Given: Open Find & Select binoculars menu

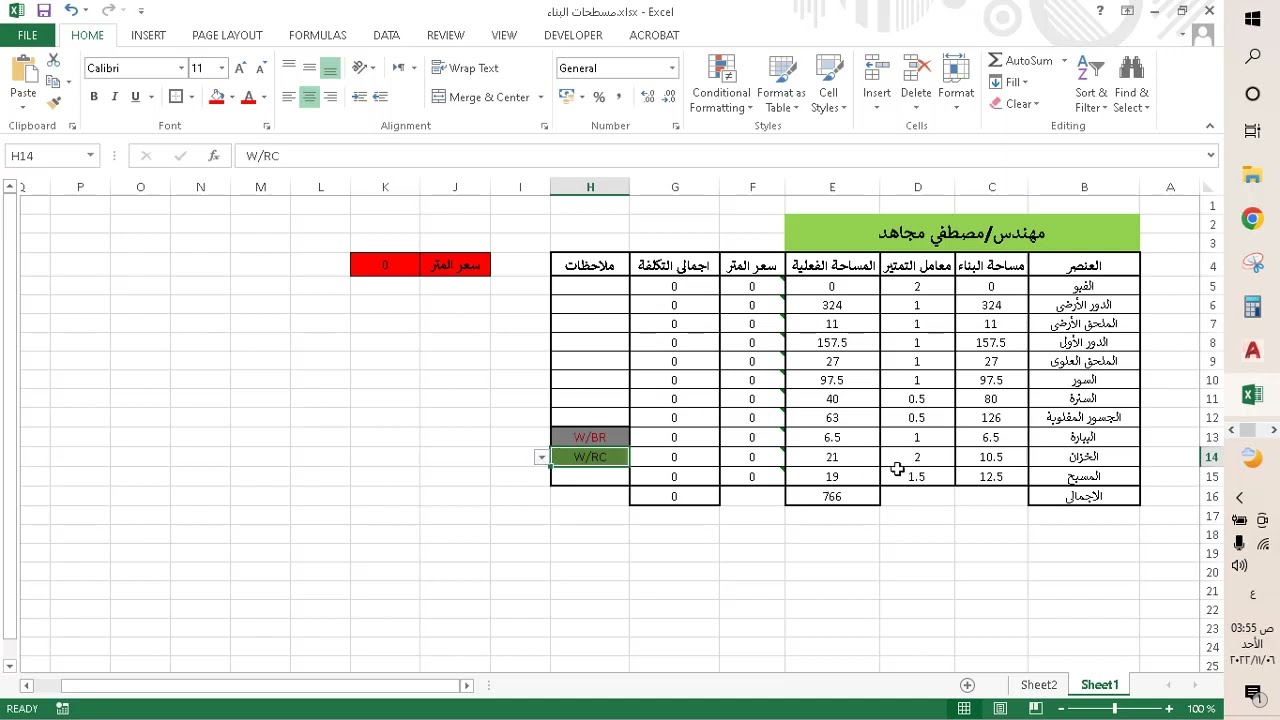Looking at the screenshot, I should pos(1131,84).
